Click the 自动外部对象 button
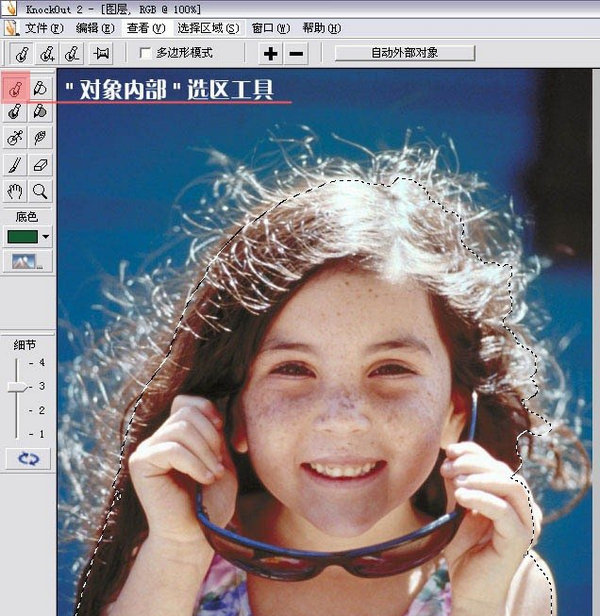 (x=405, y=53)
